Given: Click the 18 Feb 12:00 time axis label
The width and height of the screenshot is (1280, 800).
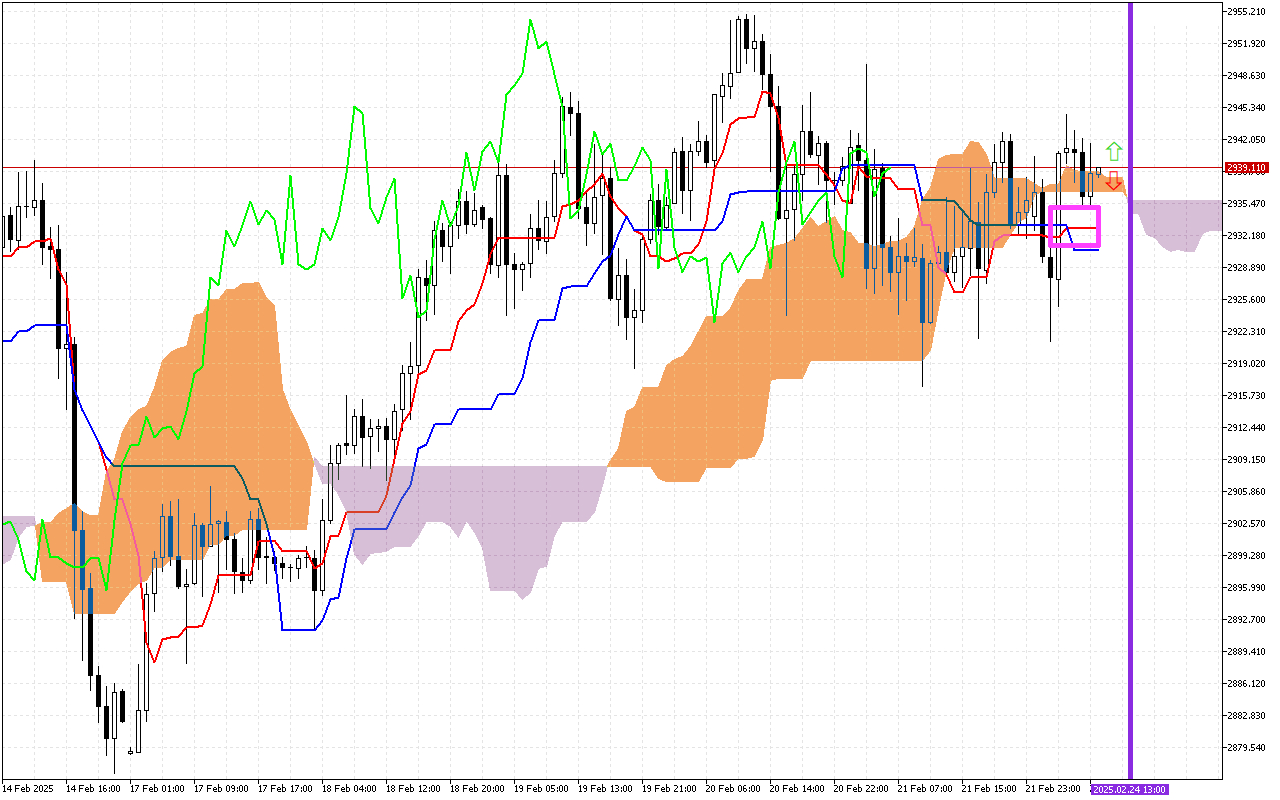Looking at the screenshot, I should tap(415, 789).
